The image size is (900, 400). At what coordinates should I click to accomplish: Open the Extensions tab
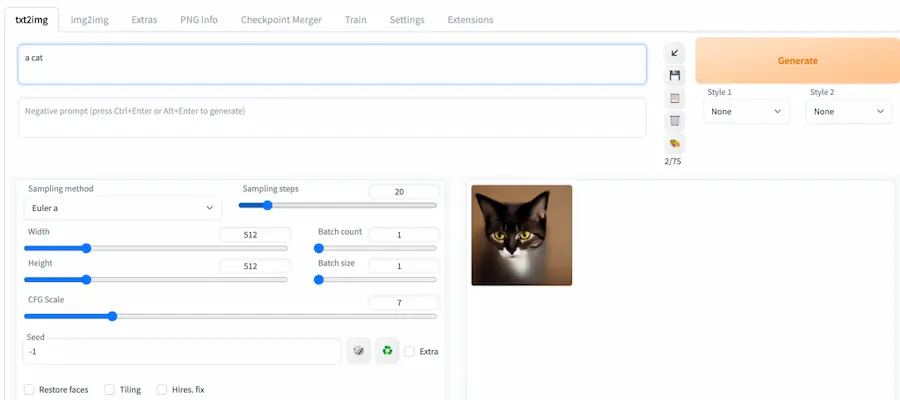pos(470,20)
